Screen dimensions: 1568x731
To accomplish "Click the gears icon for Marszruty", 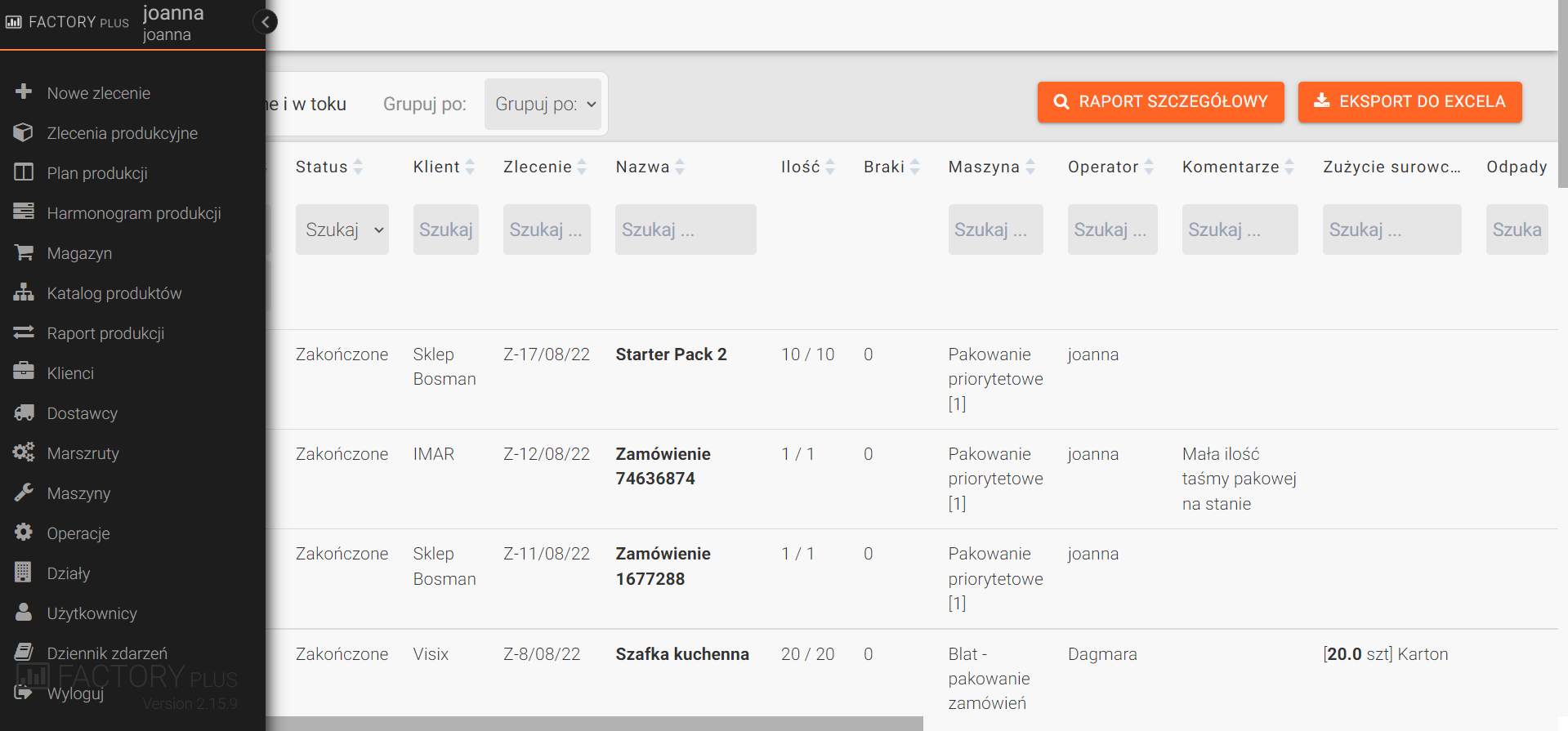I will [24, 452].
